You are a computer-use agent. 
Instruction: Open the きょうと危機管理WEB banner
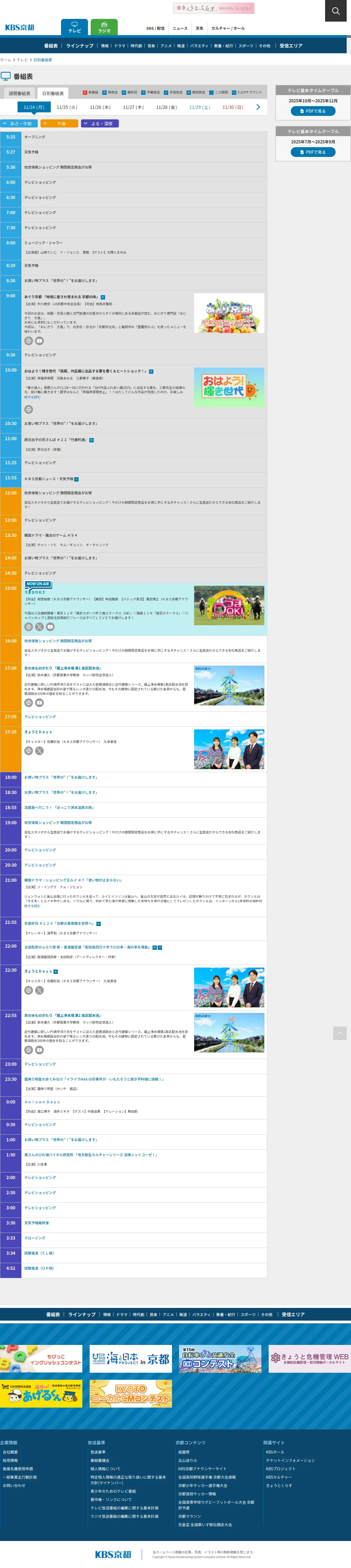pyautogui.click(x=310, y=1359)
